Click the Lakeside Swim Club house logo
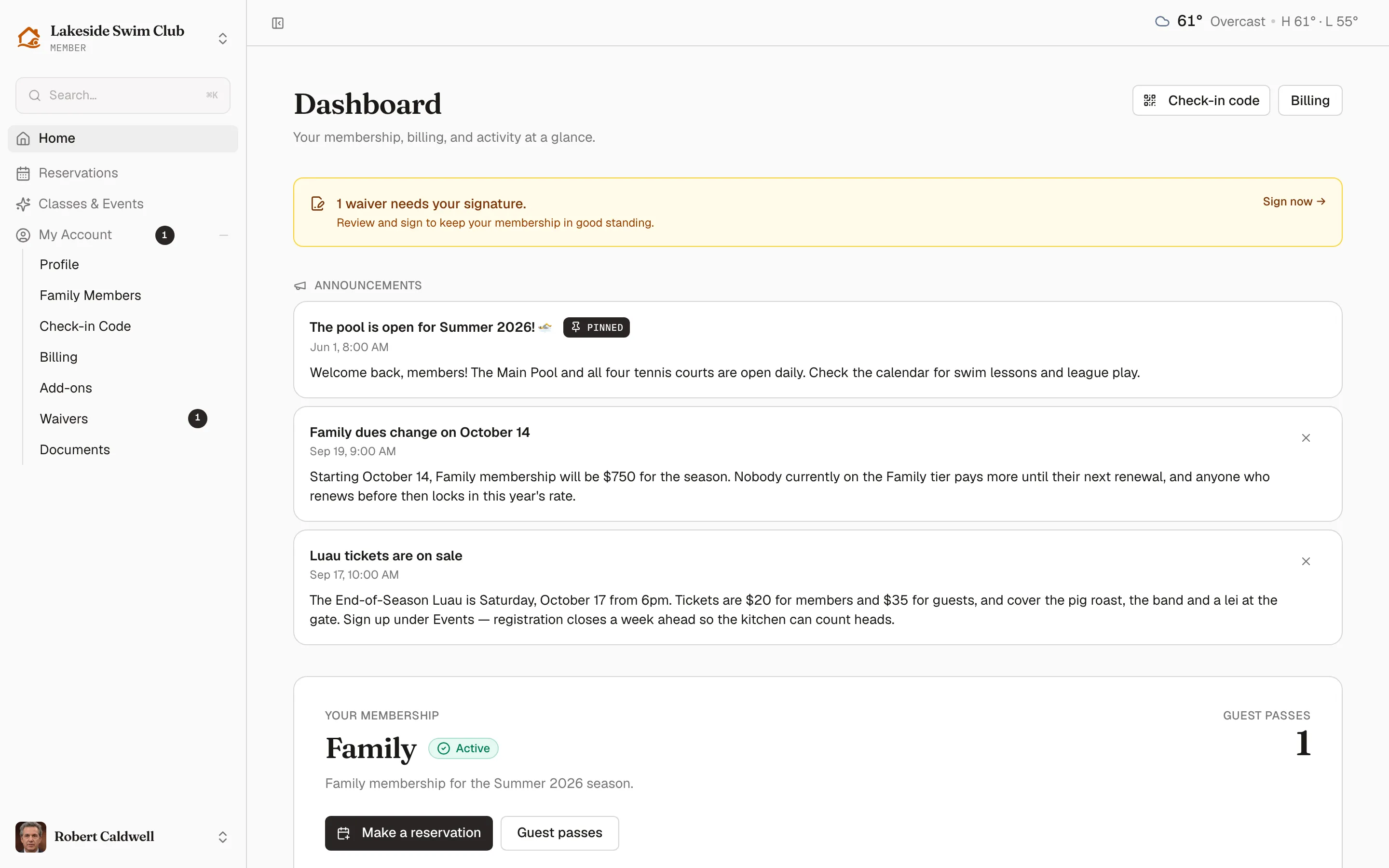 pyautogui.click(x=29, y=38)
